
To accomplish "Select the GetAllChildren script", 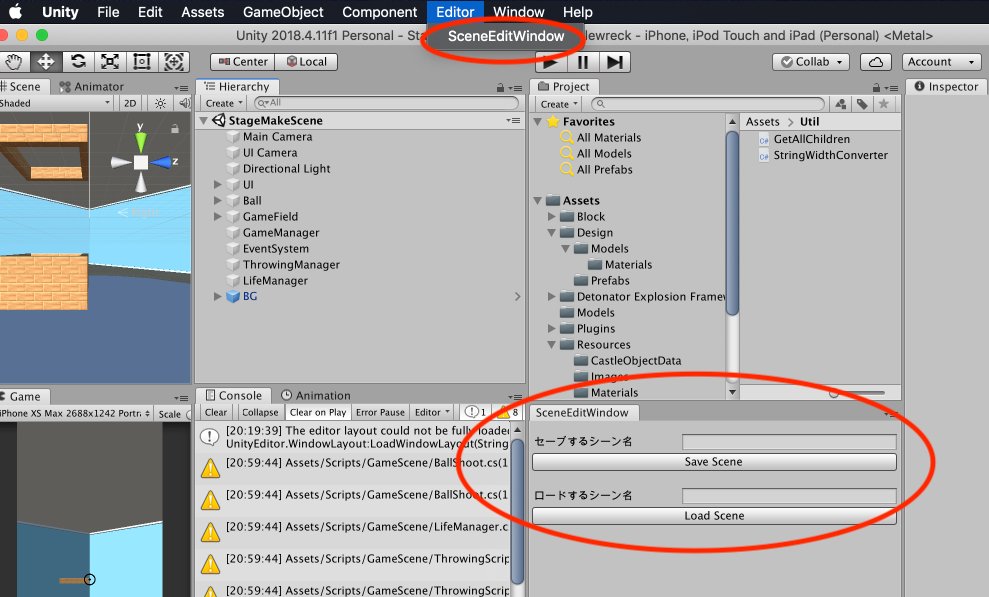I will [x=812, y=139].
